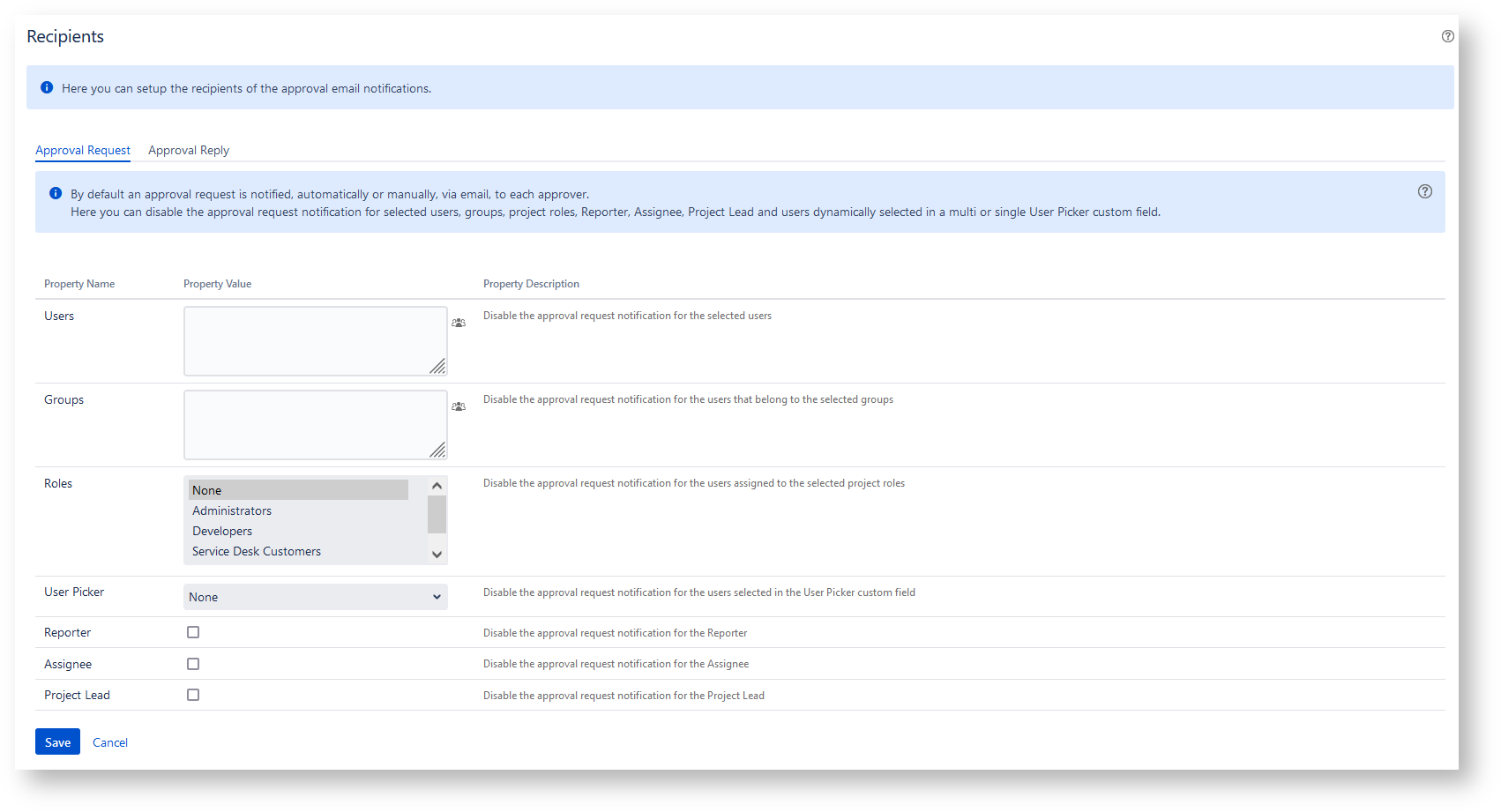Enable the Reporter checkbox
Screen dimensions: 1501x812
(x=193, y=632)
